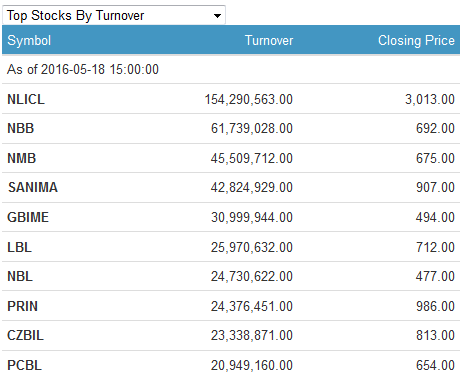
Task: Select SANIMA closing price 907.00
Action: tap(435, 187)
